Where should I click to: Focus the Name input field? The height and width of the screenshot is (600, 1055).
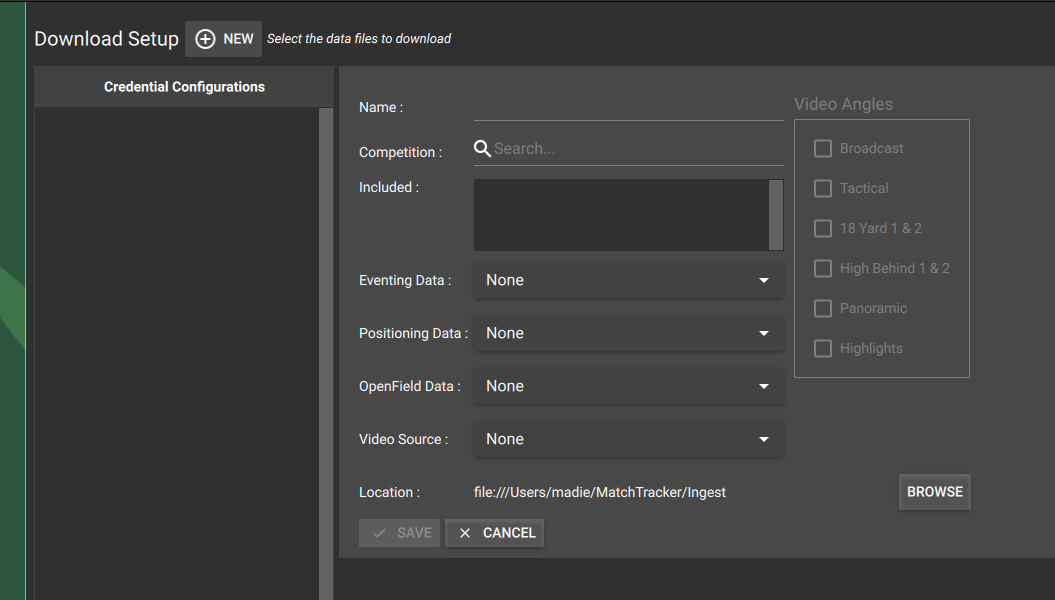(x=628, y=107)
